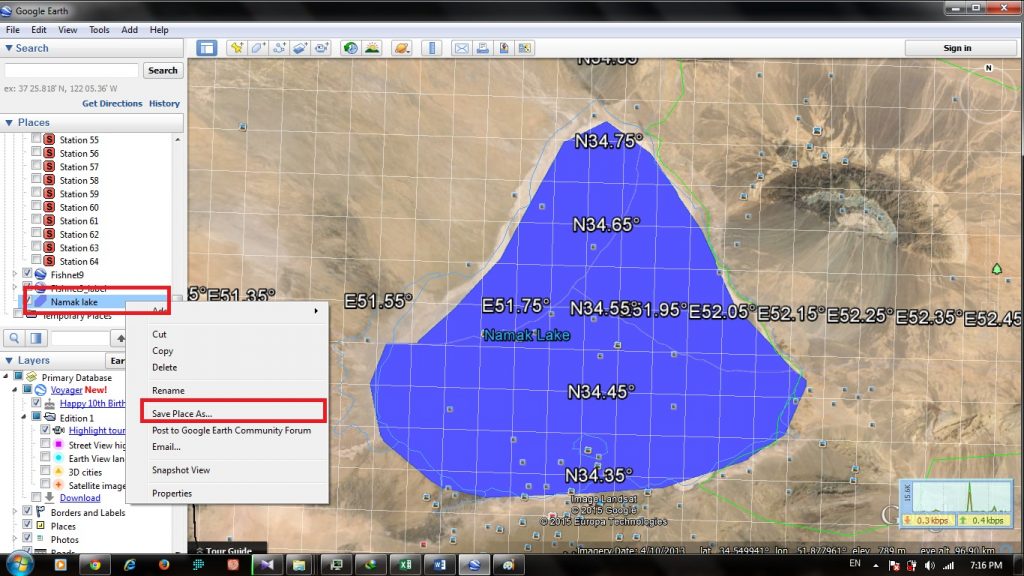Select the Add Path tool
The width and height of the screenshot is (1024, 576).
[280, 47]
